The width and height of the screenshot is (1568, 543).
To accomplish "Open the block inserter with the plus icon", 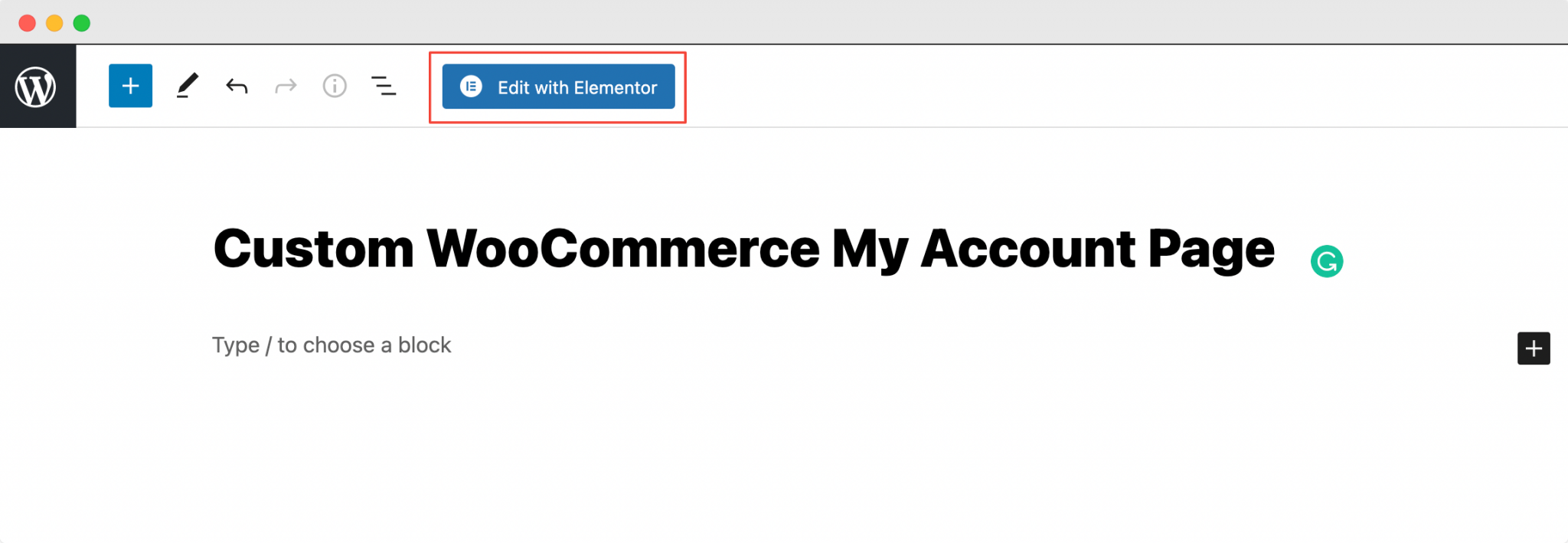I will pyautogui.click(x=130, y=86).
